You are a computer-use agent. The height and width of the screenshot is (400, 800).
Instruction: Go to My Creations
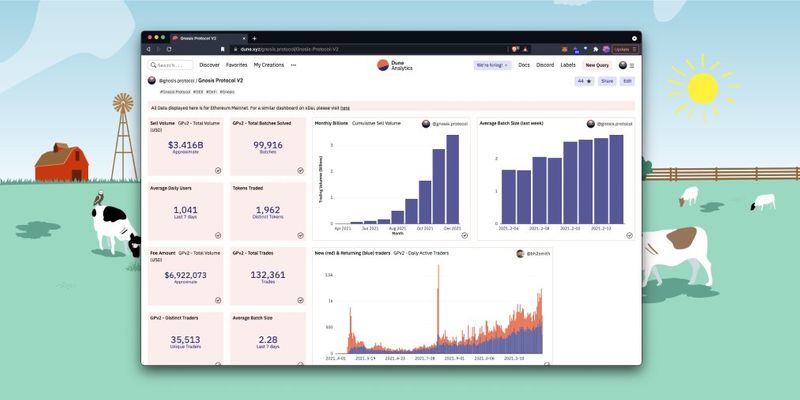[269, 65]
